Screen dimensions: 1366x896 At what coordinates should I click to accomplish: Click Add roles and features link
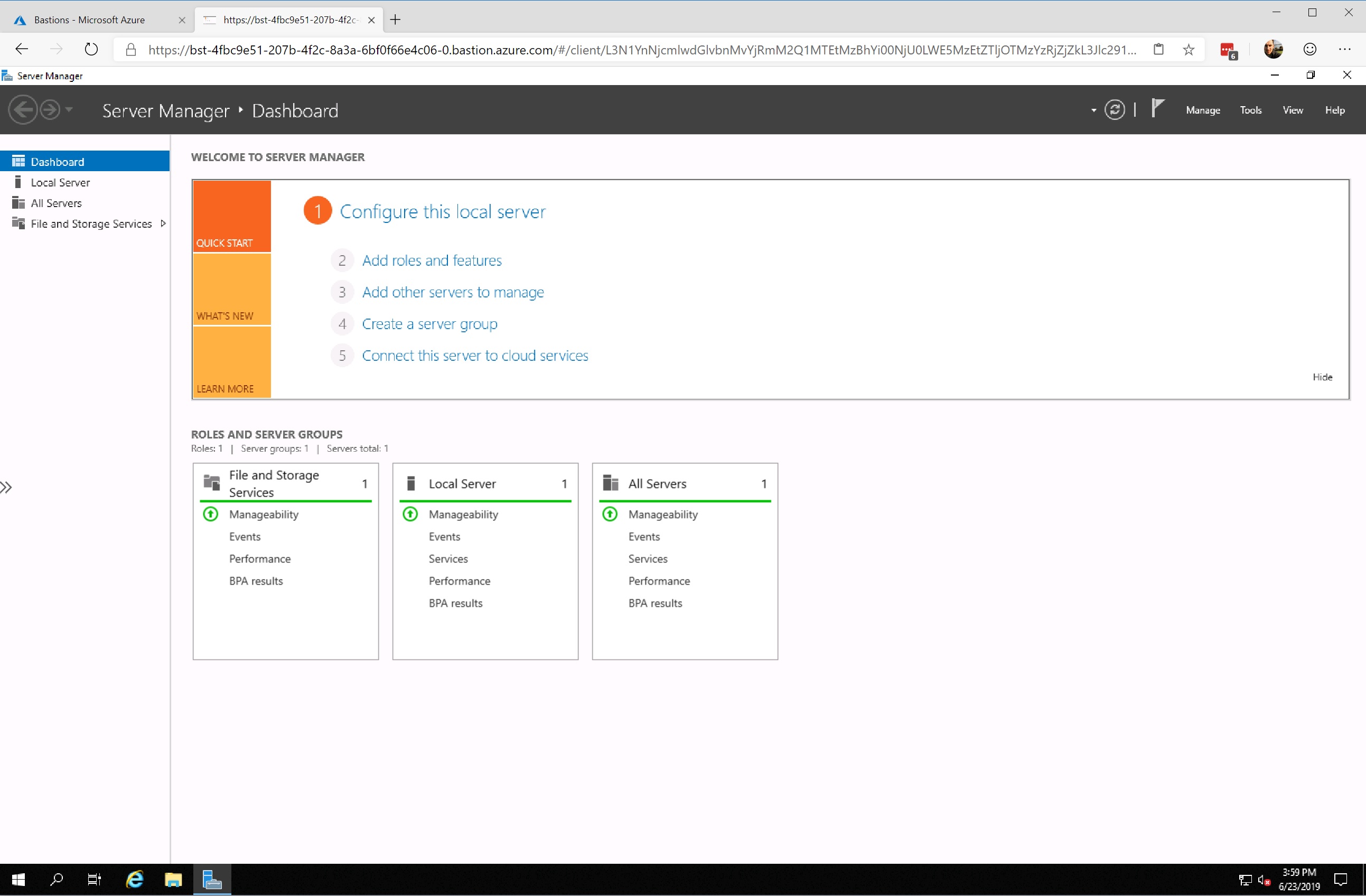[432, 260]
